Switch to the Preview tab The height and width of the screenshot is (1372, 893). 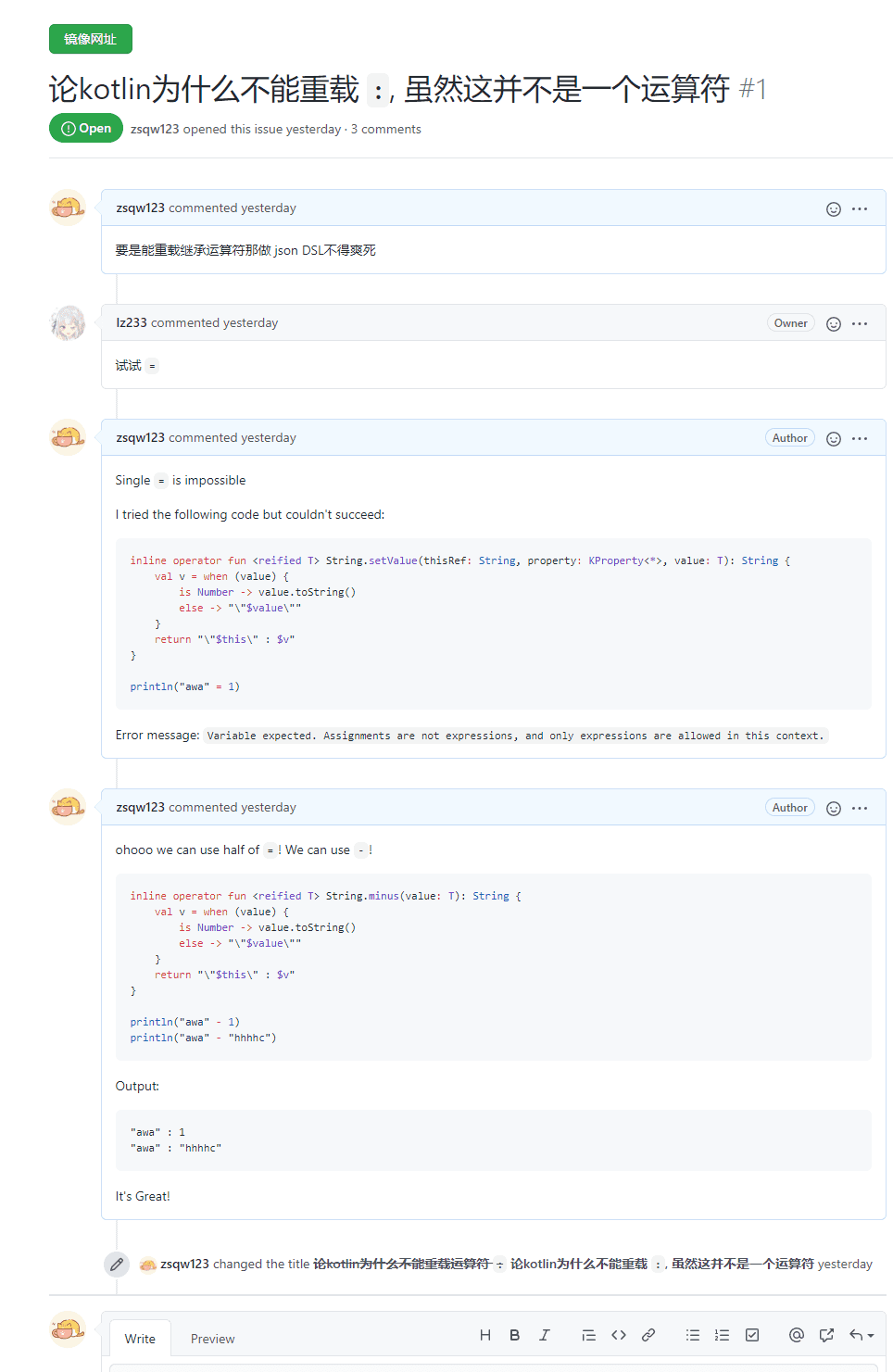[212, 1339]
